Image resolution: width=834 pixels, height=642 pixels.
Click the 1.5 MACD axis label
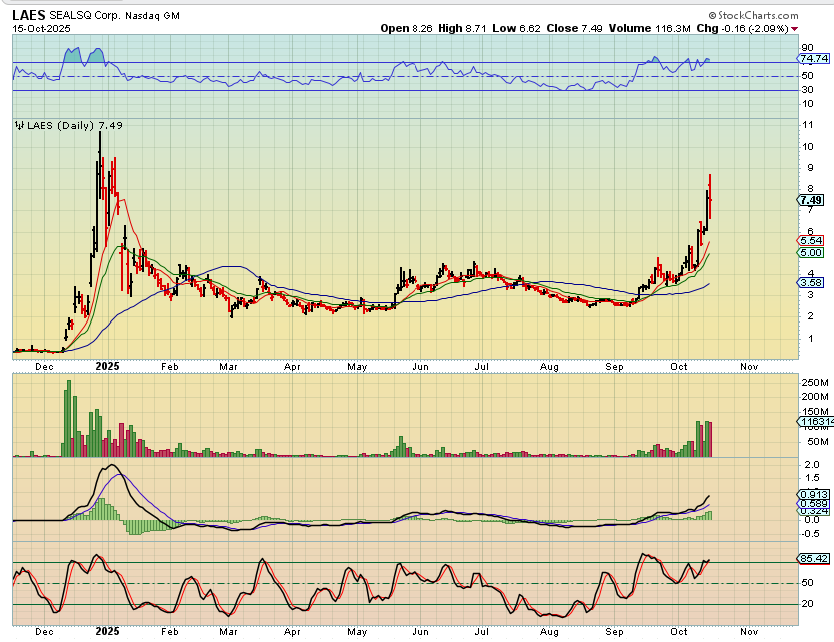[812, 478]
